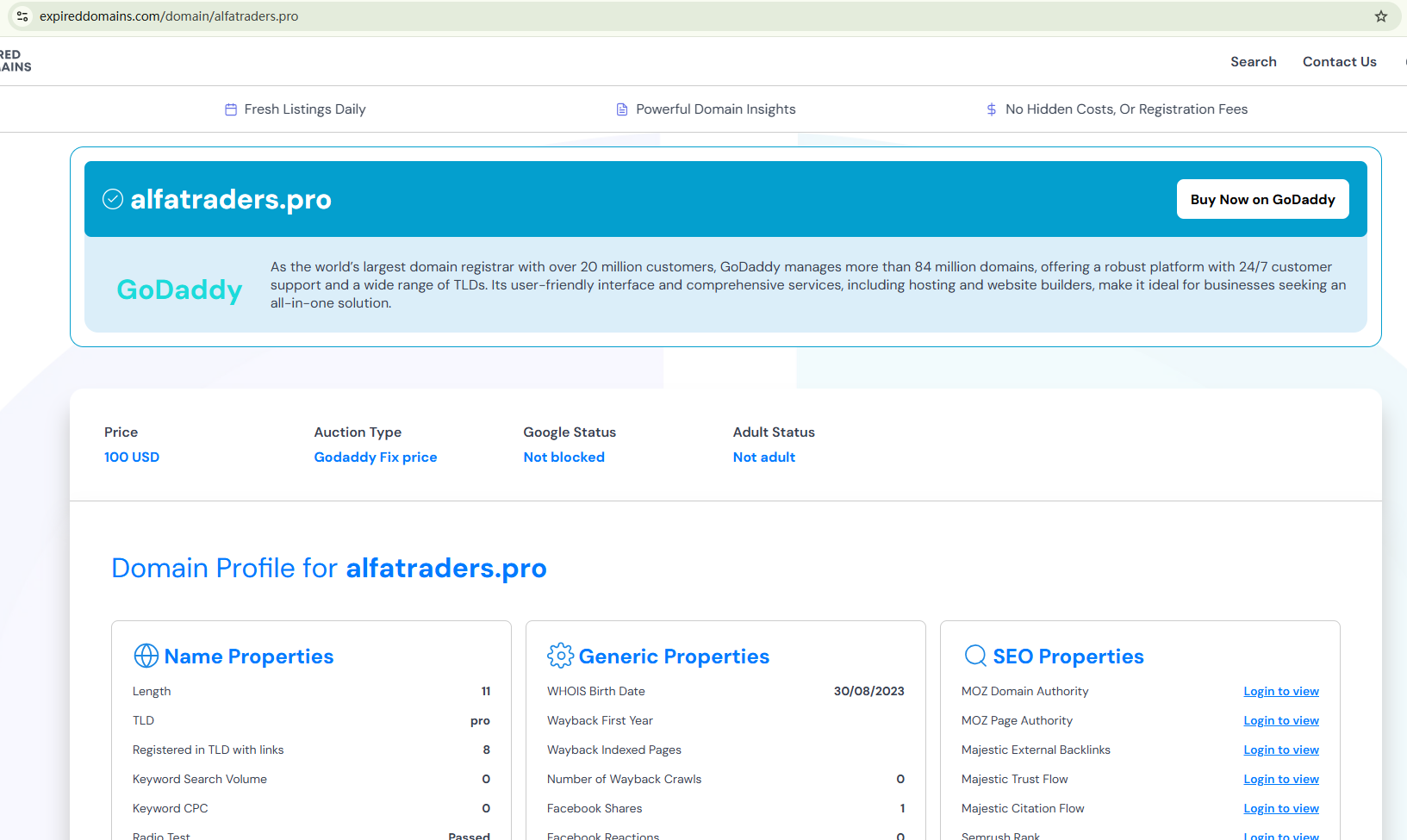Click the Wayback Indexed Pages label
The width and height of the screenshot is (1407, 840).
(614, 750)
